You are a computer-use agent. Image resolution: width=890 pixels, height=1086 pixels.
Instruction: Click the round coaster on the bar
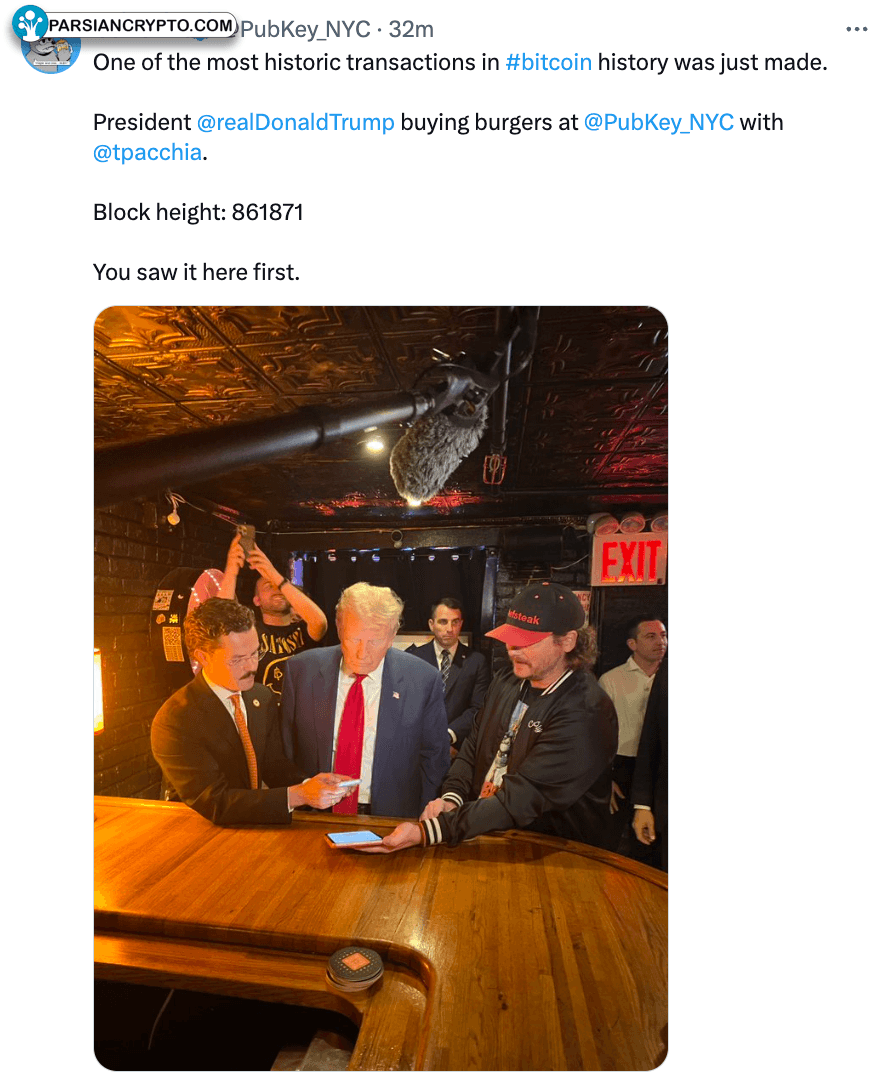(355, 965)
